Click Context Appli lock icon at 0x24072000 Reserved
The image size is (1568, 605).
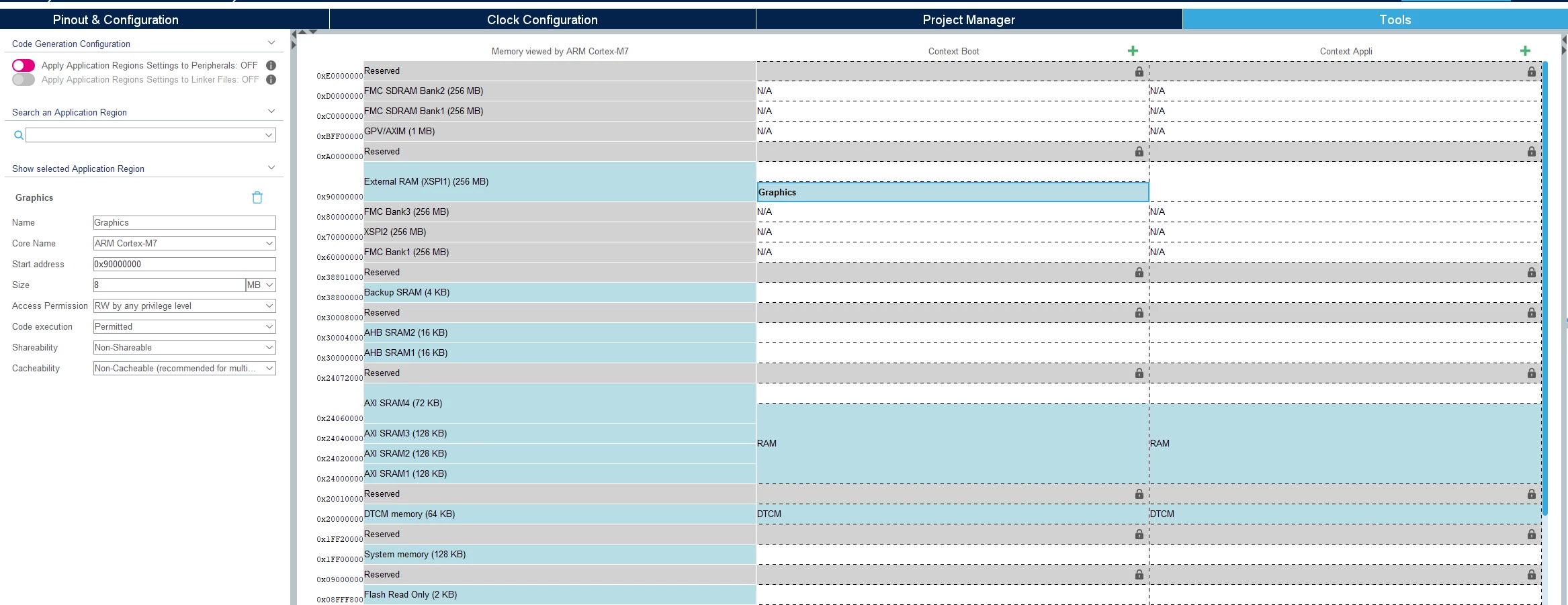click(1532, 373)
